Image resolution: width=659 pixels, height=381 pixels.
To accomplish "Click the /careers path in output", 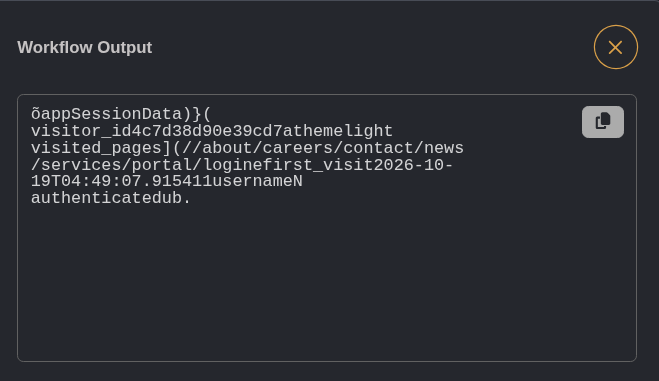I will (293, 148).
